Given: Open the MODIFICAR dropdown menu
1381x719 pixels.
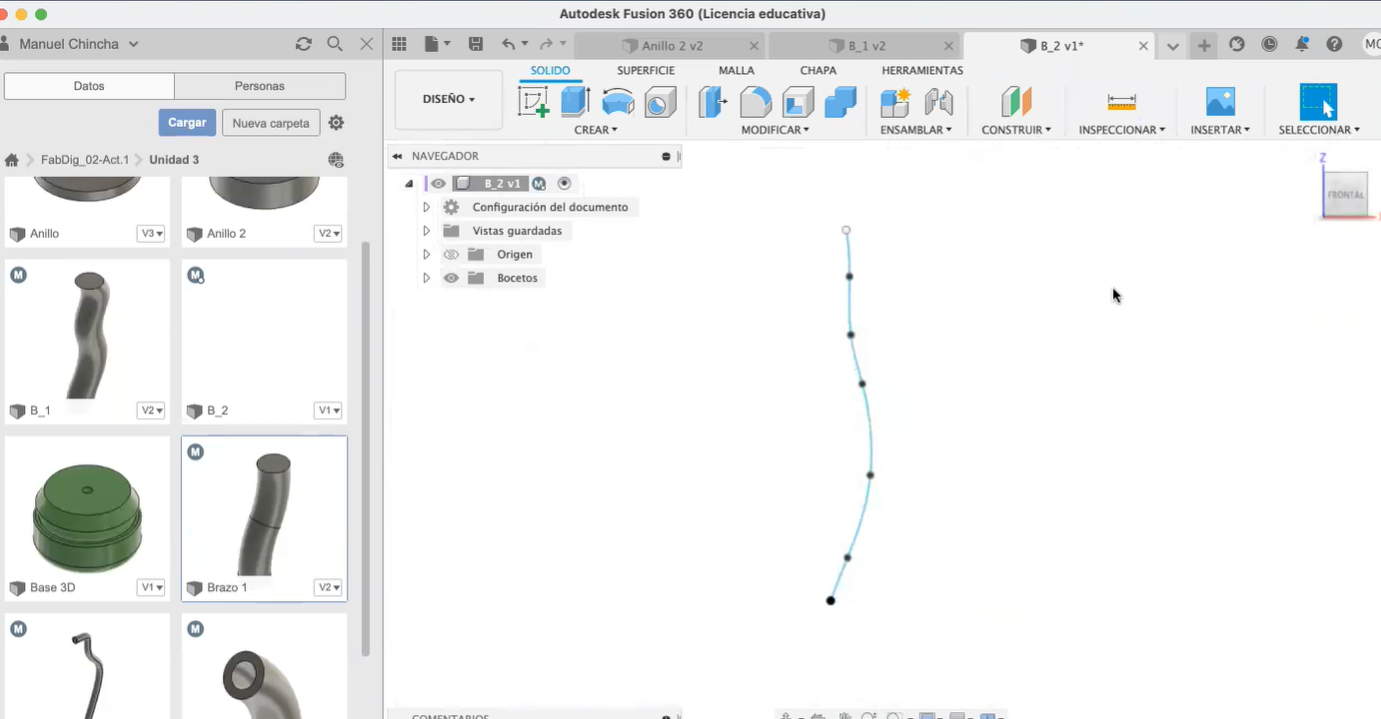Looking at the screenshot, I should pos(775,129).
